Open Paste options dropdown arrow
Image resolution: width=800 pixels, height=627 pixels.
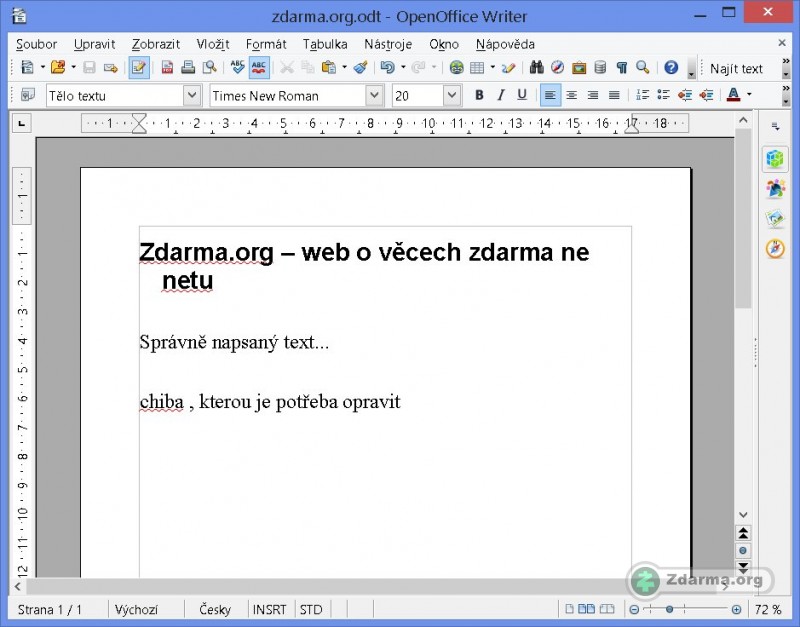pyautogui.click(x=344, y=67)
